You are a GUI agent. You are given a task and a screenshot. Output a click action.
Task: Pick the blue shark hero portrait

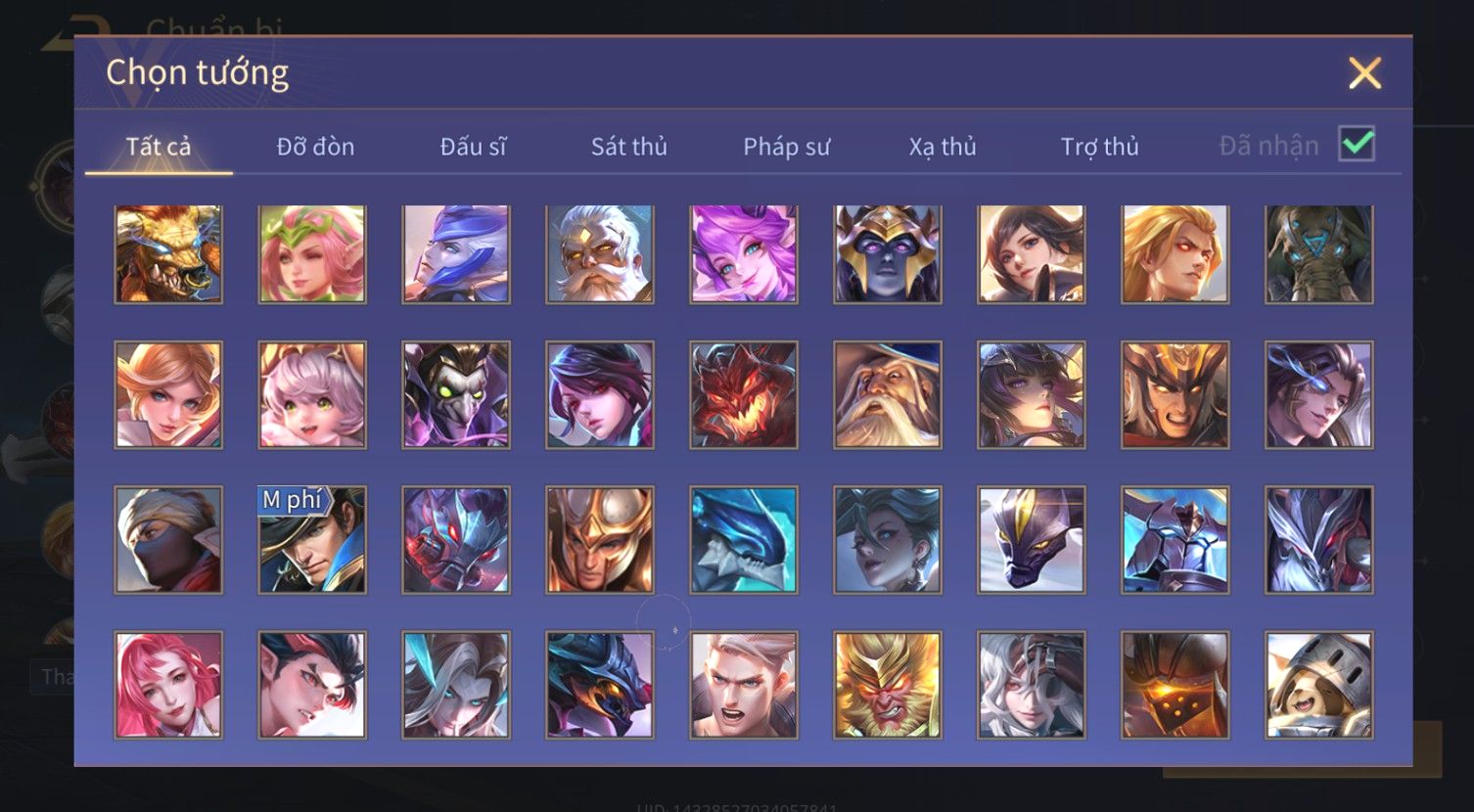point(744,540)
